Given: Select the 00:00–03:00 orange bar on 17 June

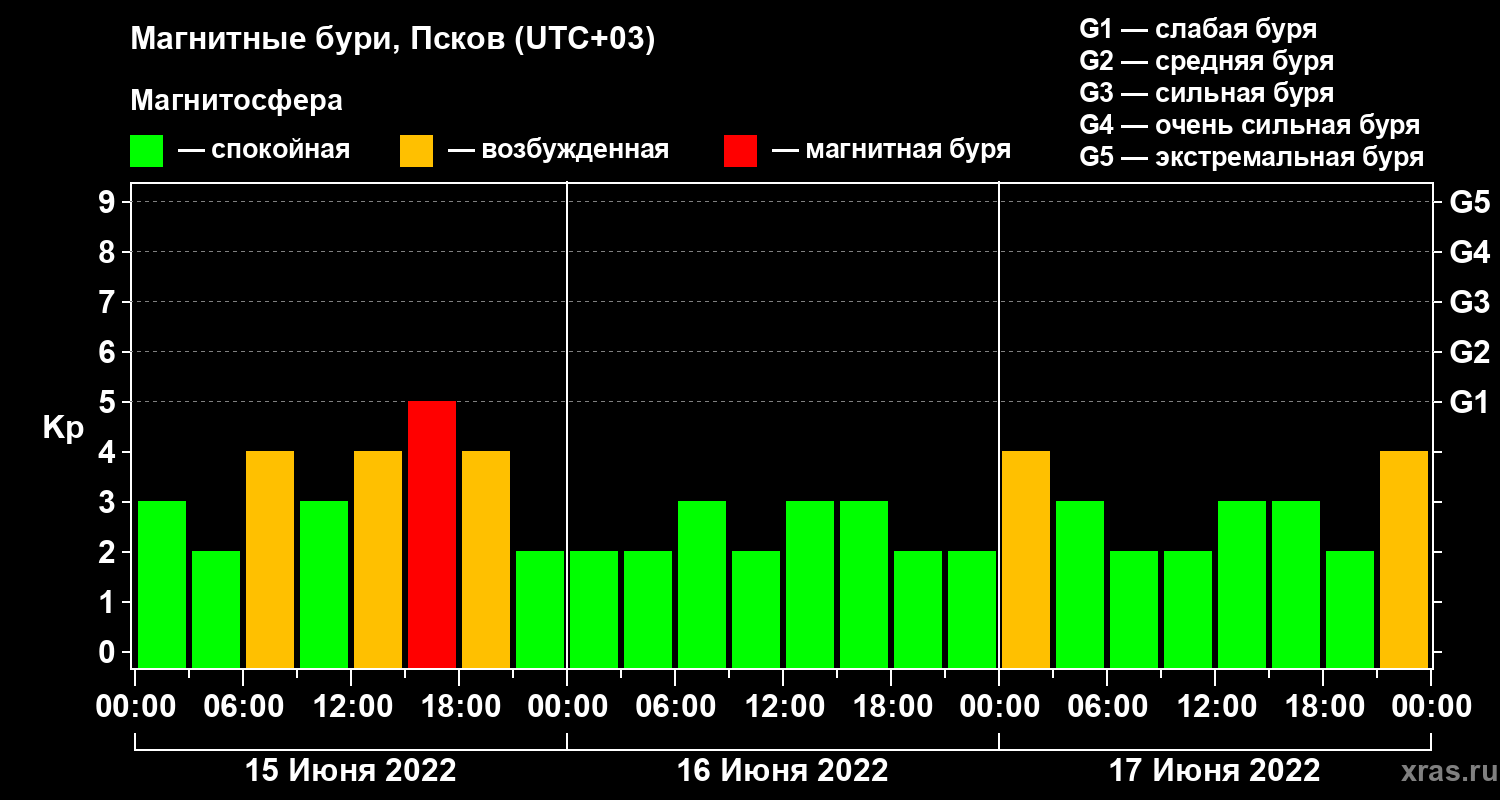Looking at the screenshot, I should click(x=1026, y=560).
